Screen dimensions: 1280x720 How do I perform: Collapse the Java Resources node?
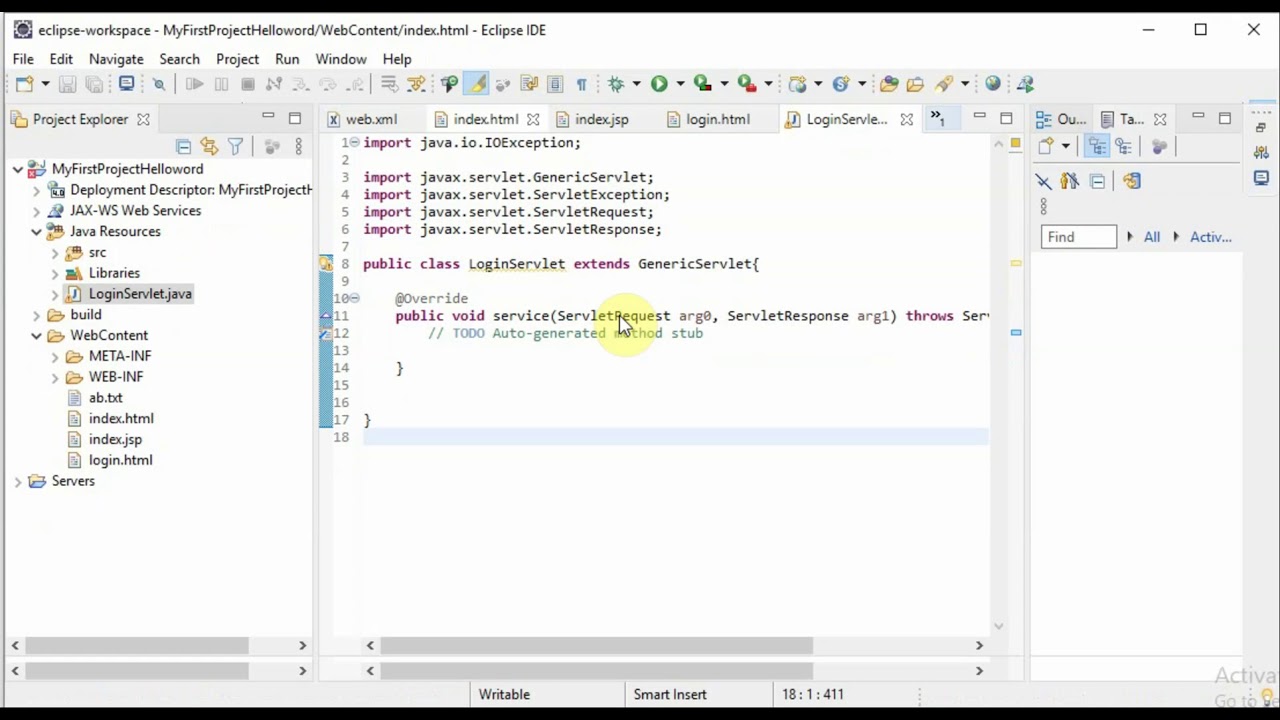click(37, 232)
